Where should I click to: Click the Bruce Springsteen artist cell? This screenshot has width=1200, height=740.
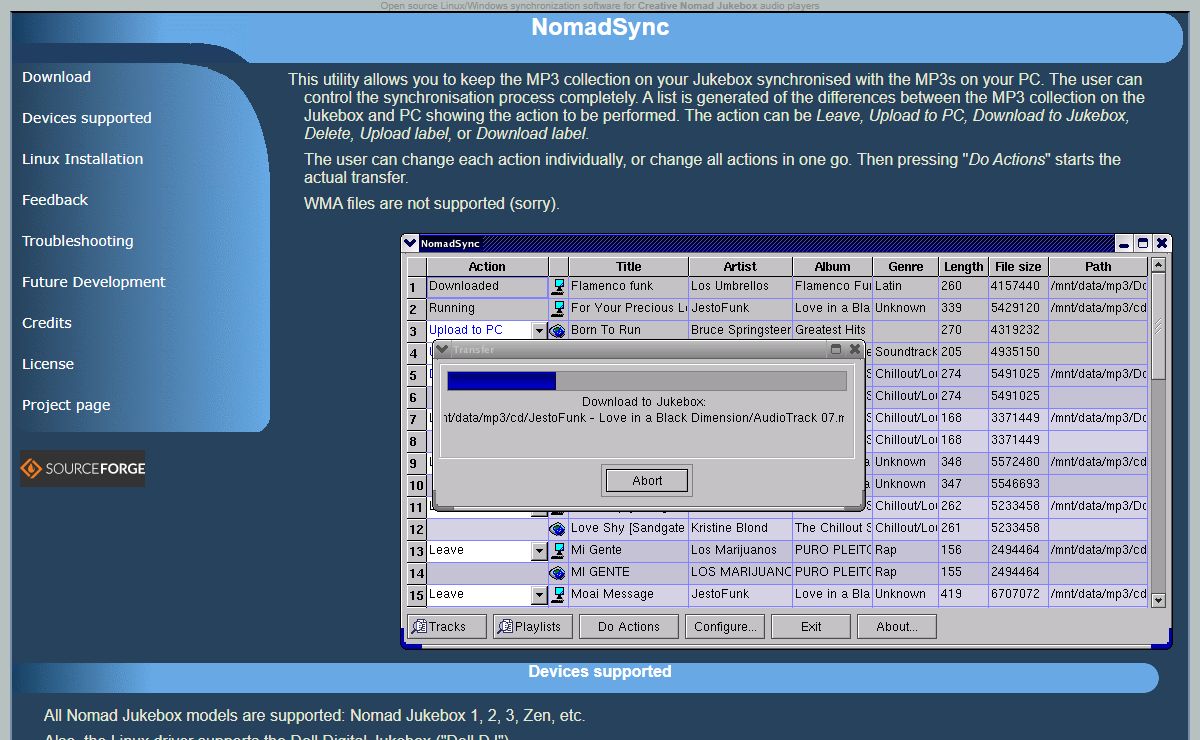point(740,330)
